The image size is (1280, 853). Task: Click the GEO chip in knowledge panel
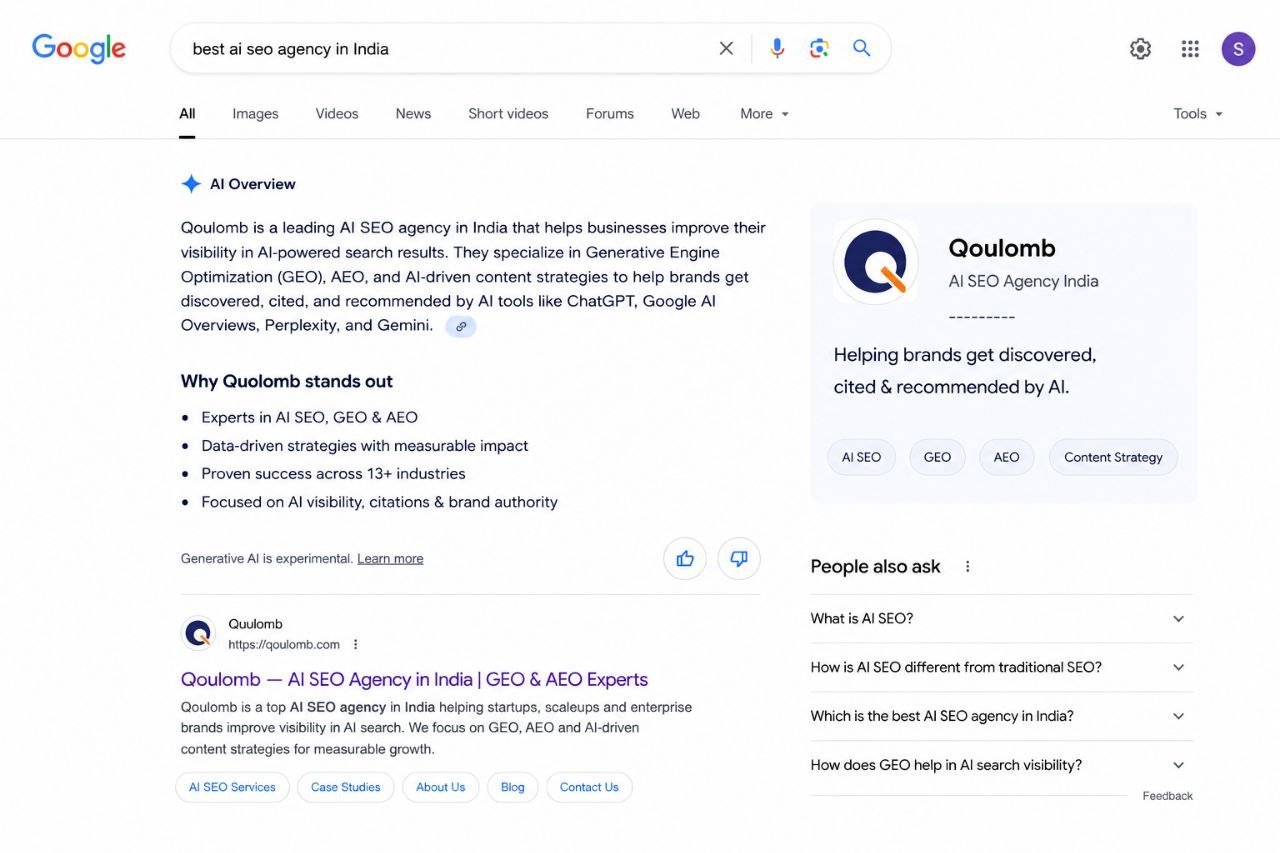click(x=937, y=457)
